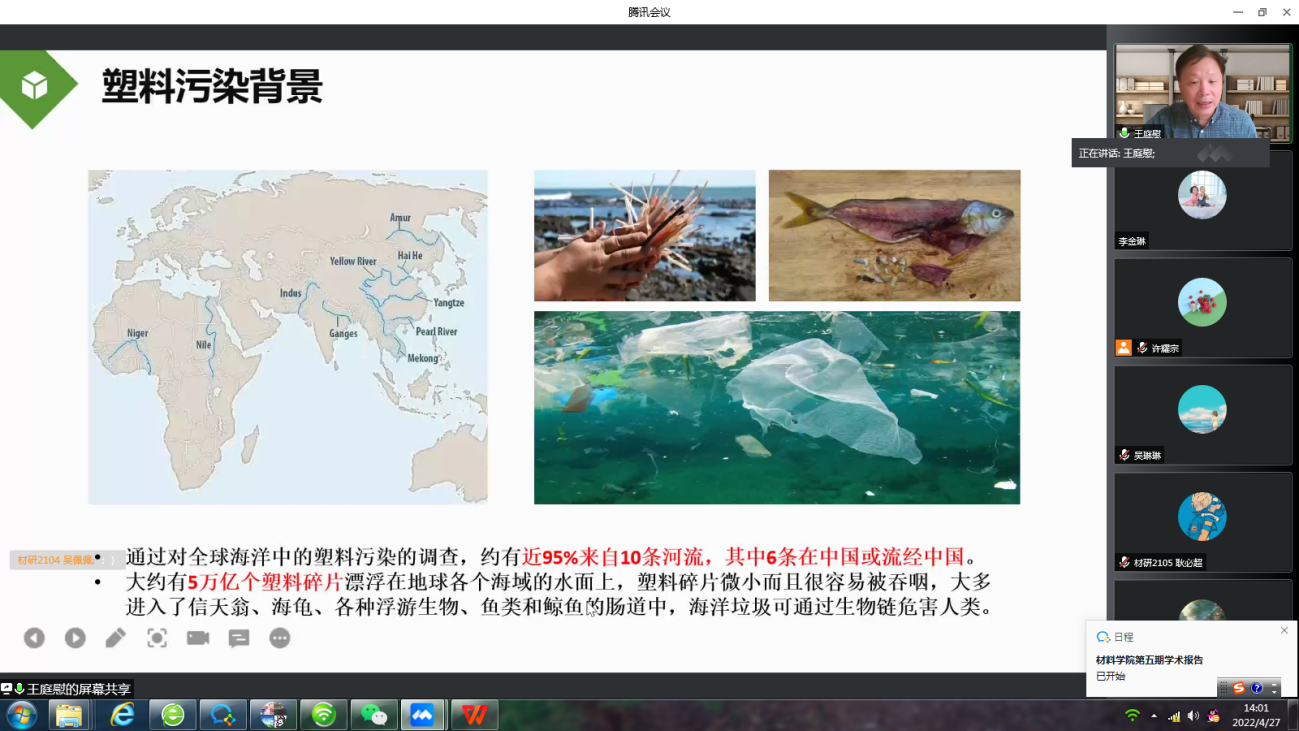Screen dimensions: 1299x731
Task: Click the screenshot capture frame icon
Action: coord(157,638)
